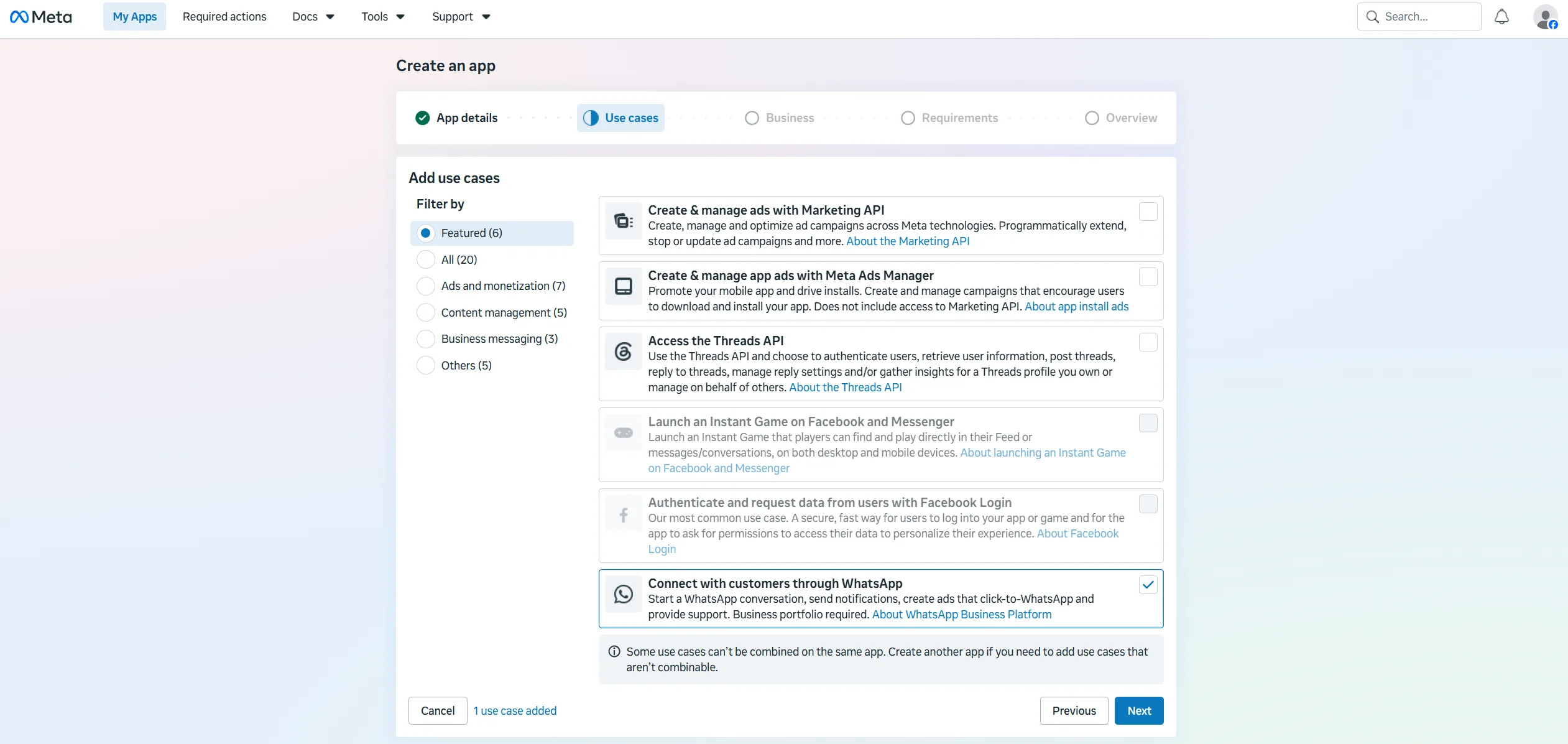This screenshot has height=744, width=1568.
Task: Click the Facebook Login f icon
Action: 623,514
